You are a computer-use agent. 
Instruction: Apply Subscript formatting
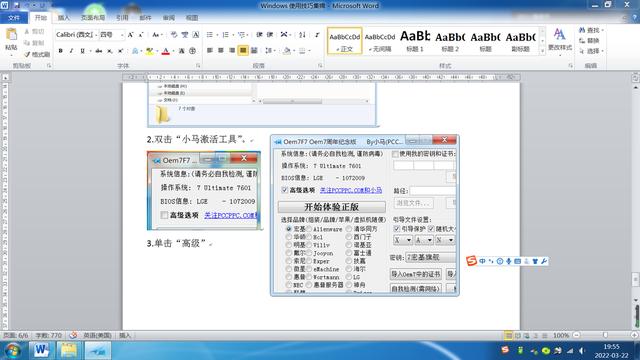(x=110, y=51)
